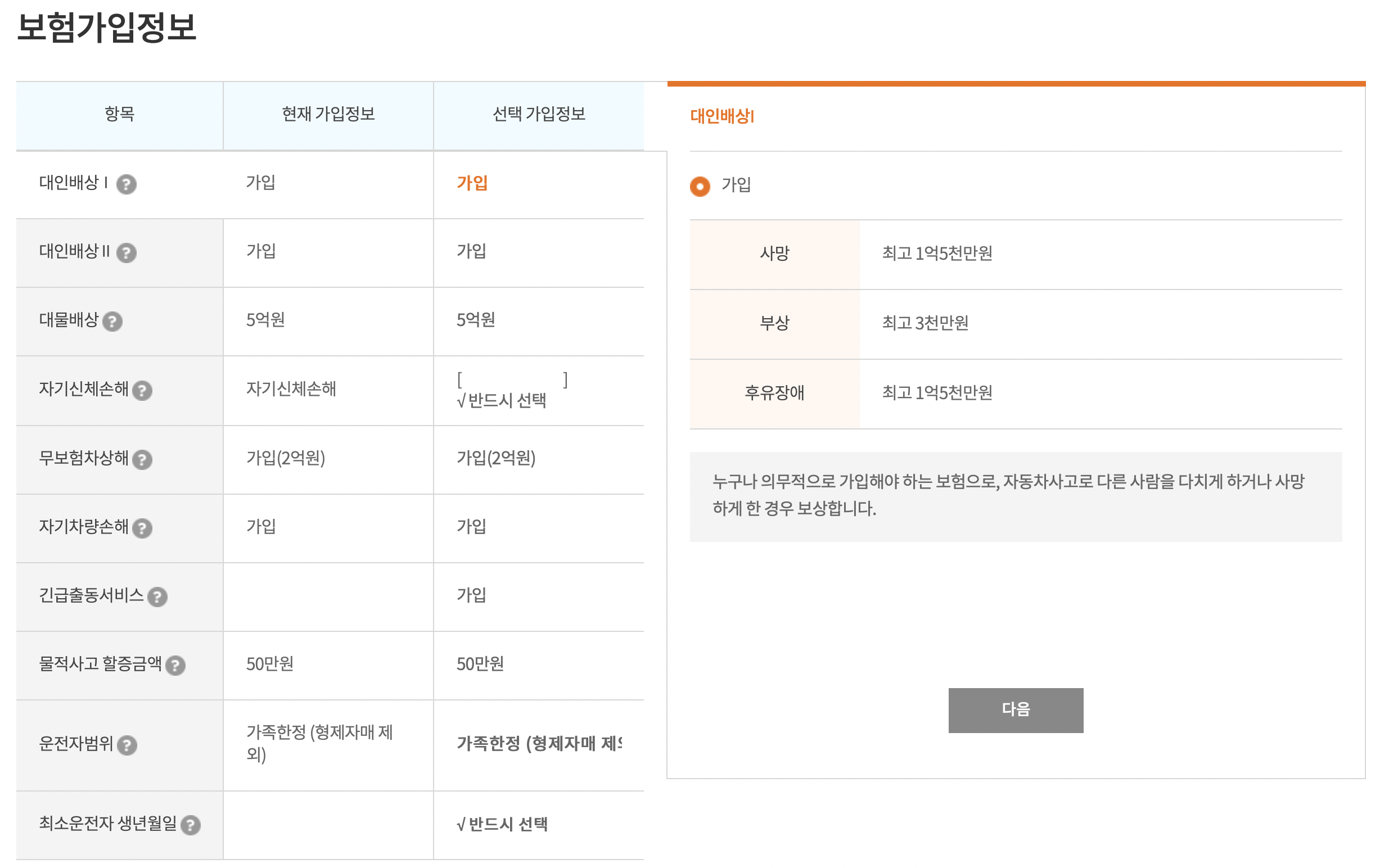Click 가입 for 긴급출동서비스 selection

click(x=471, y=595)
